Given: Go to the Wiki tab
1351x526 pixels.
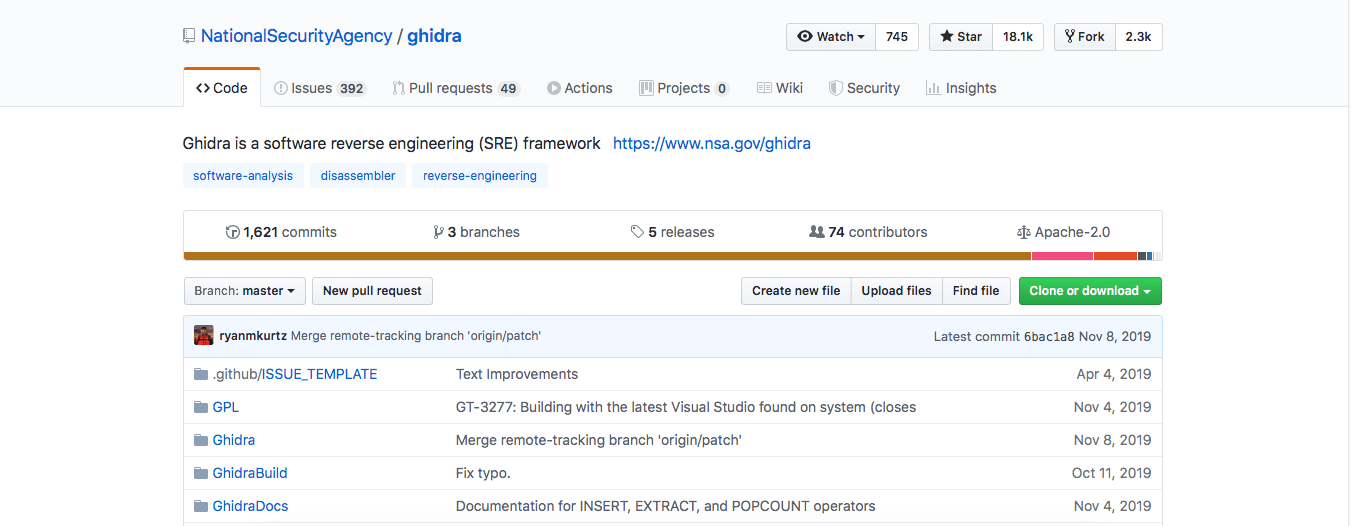Looking at the screenshot, I should tap(780, 88).
